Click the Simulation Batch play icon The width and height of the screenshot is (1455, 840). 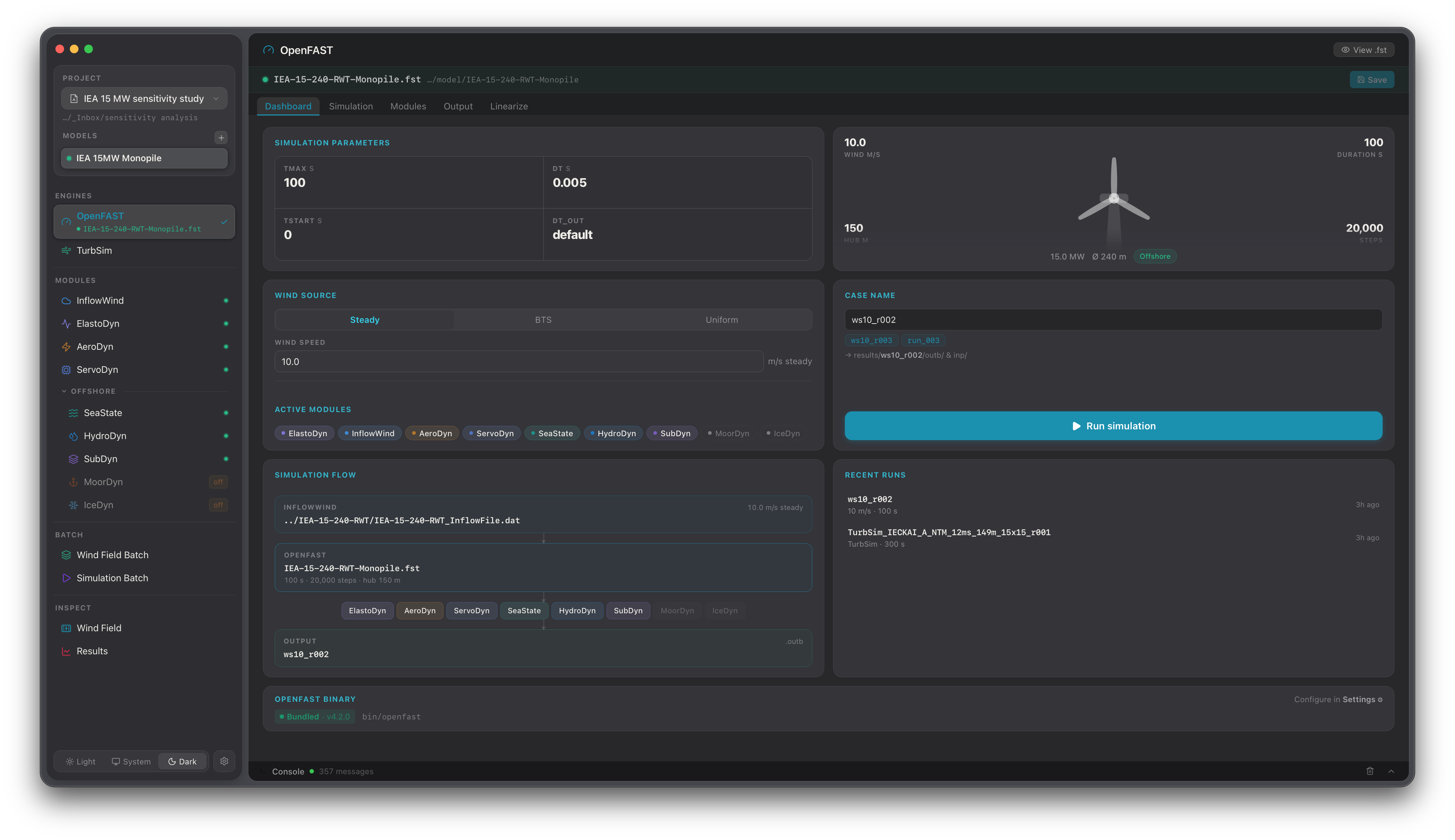(x=66, y=578)
